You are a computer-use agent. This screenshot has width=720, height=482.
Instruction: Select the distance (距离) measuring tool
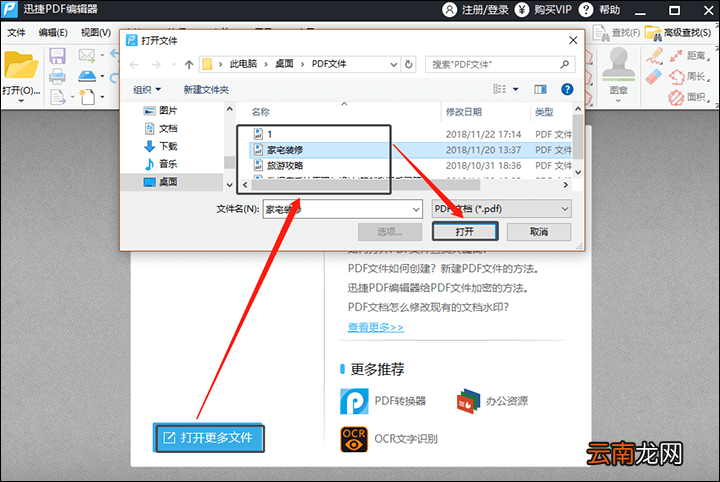pyautogui.click(x=690, y=56)
